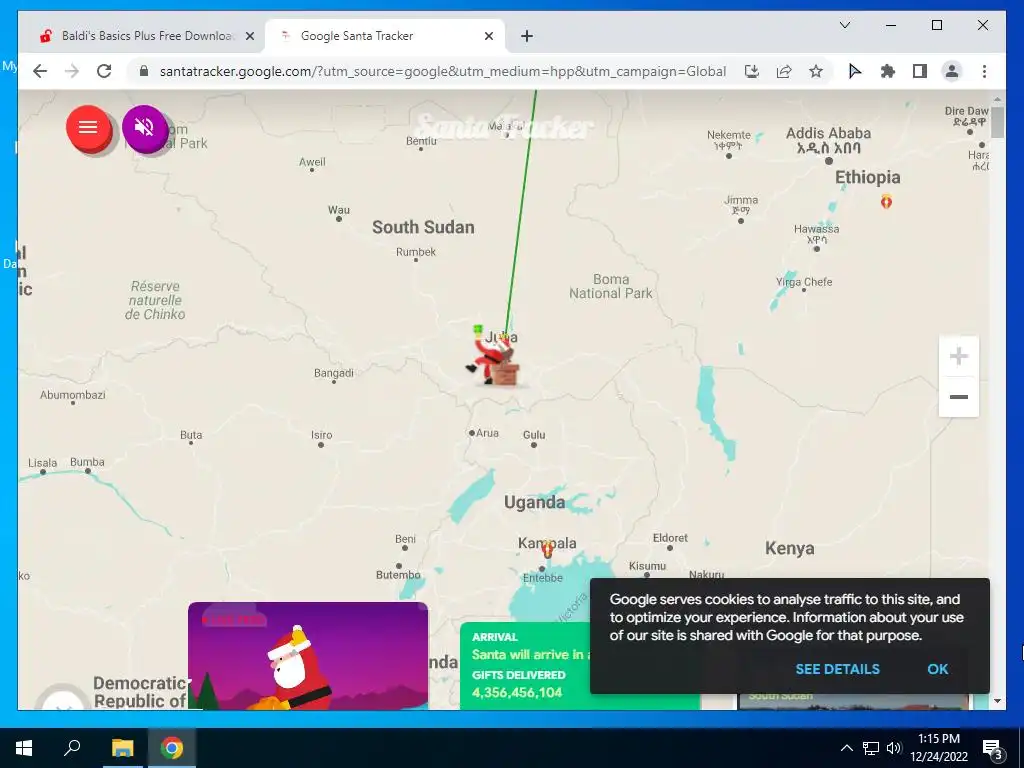The width and height of the screenshot is (1024, 768).
Task: Click the Eldoret city label
Action: click(x=670, y=538)
